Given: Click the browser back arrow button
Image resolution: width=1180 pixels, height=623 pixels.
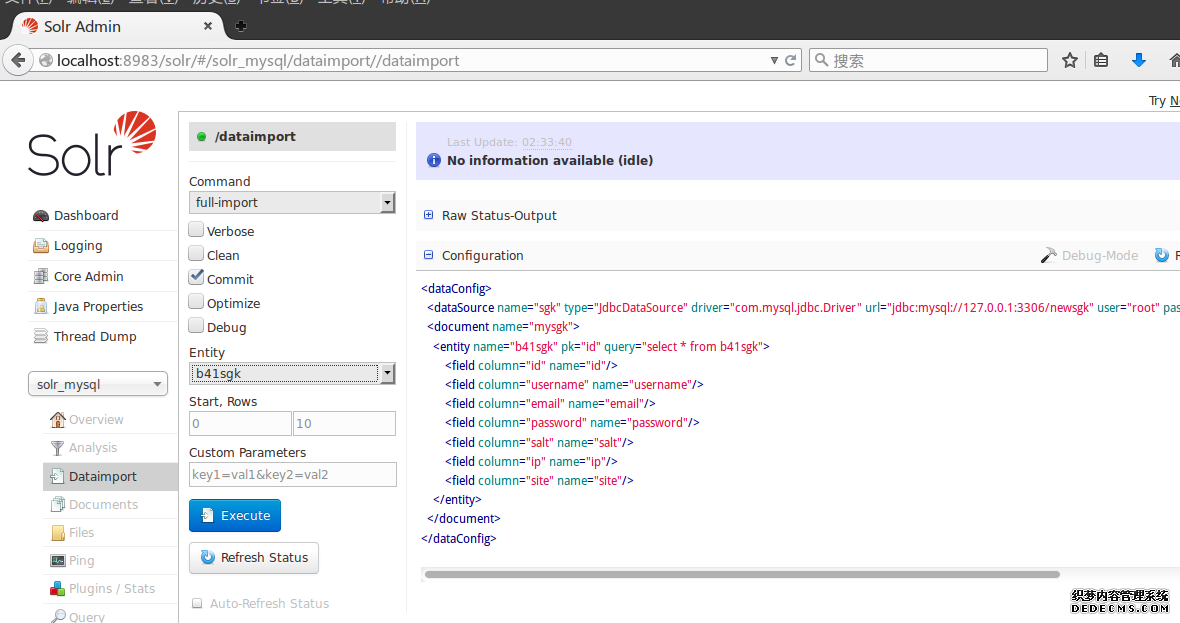Looking at the screenshot, I should (x=18, y=61).
